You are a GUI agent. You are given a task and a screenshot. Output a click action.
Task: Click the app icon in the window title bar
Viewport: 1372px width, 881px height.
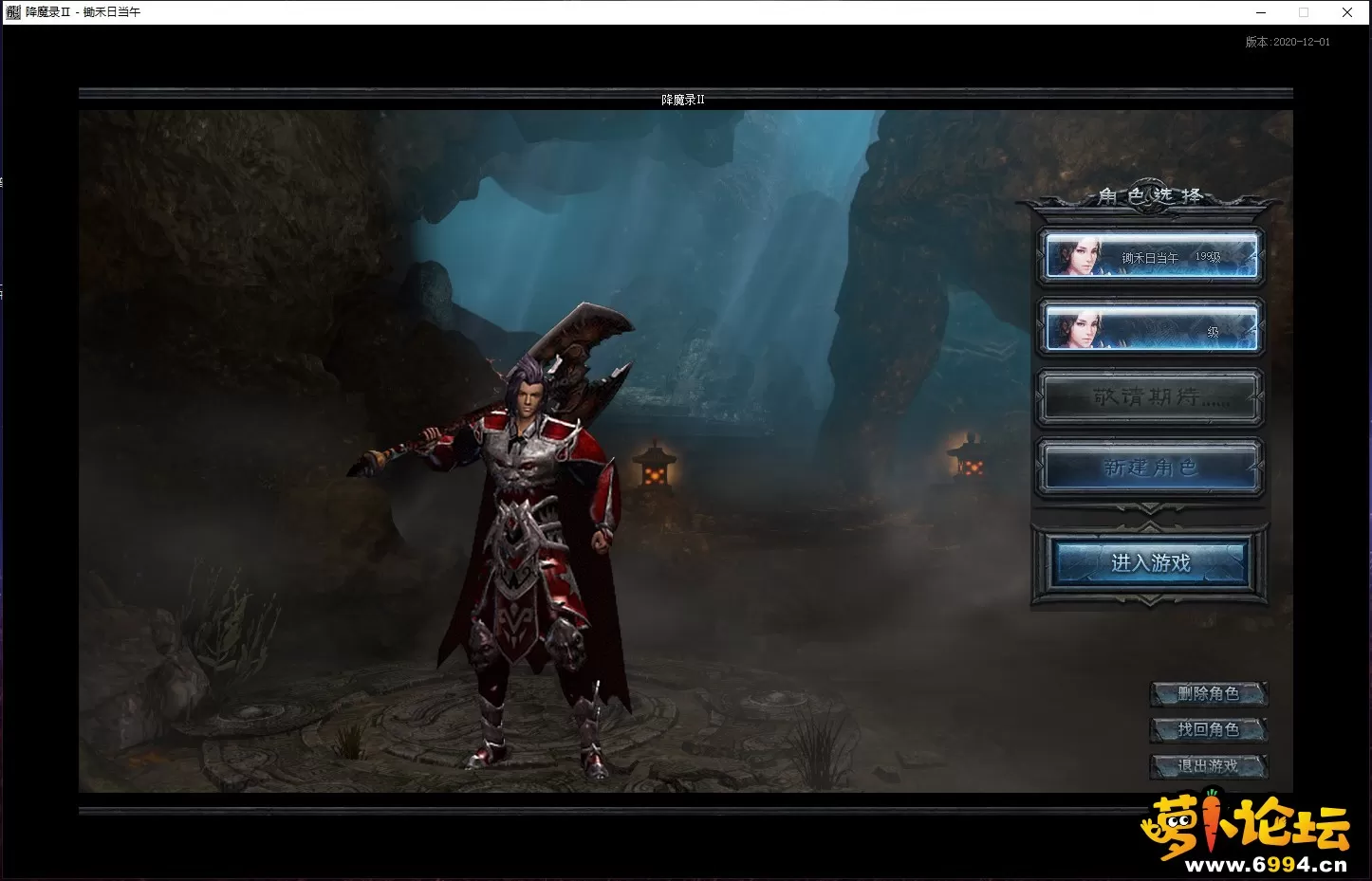[12, 12]
